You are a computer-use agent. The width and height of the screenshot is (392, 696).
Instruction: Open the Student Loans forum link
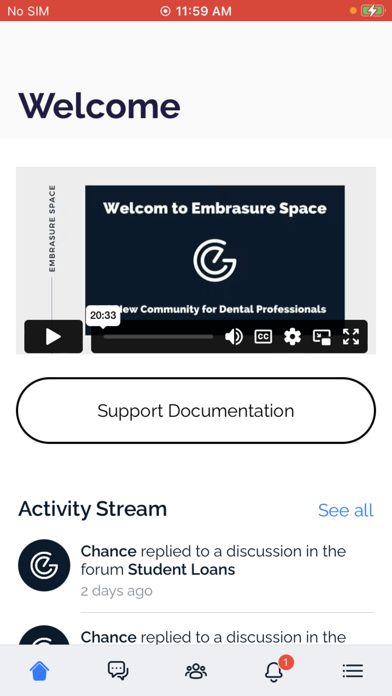pos(182,569)
